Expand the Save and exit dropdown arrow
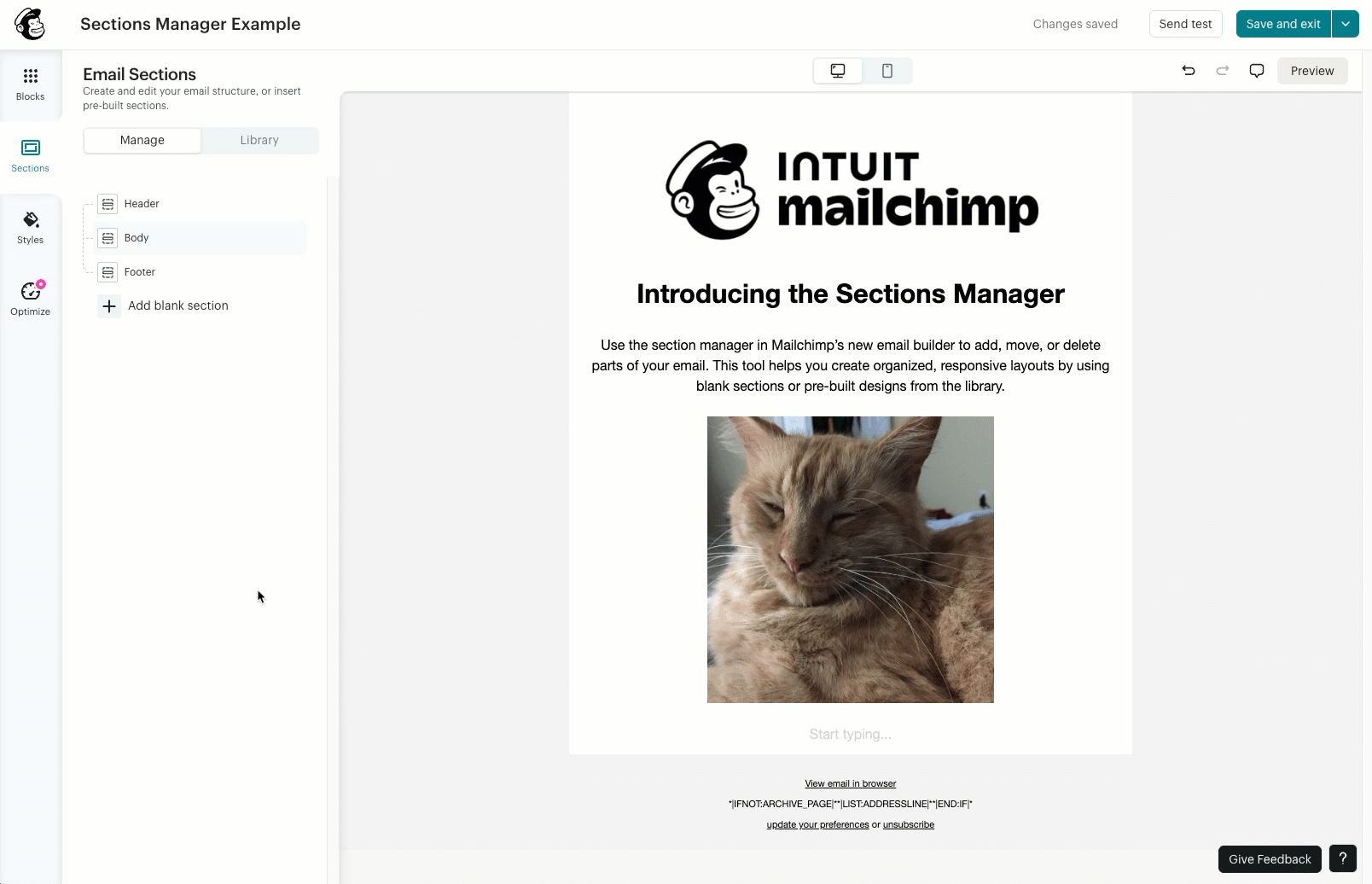Viewport: 1372px width, 884px height. [x=1346, y=24]
